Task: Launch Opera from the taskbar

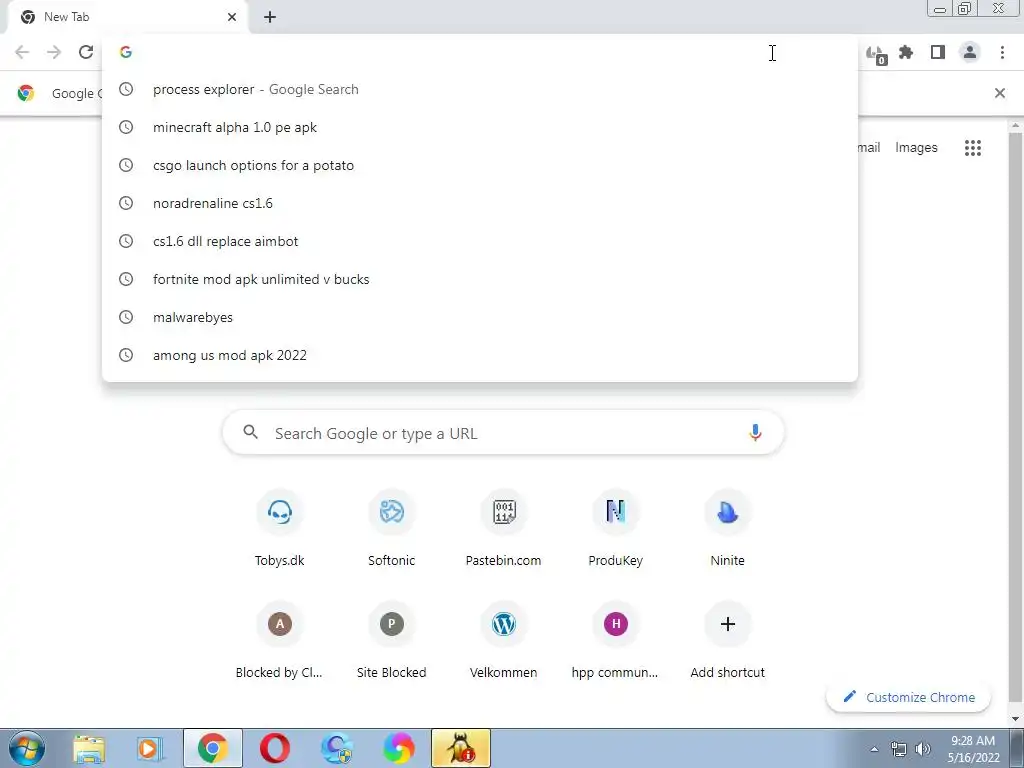Action: click(274, 748)
